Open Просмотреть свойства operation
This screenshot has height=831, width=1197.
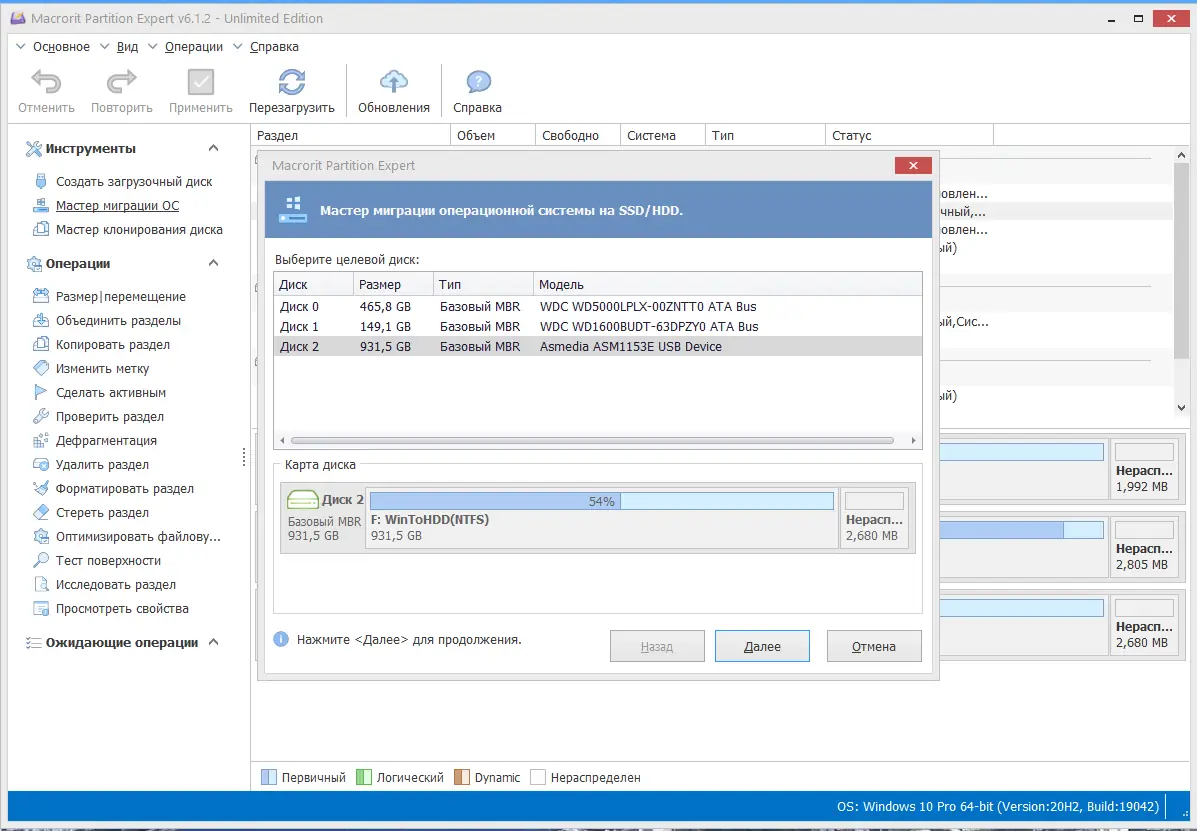point(122,609)
